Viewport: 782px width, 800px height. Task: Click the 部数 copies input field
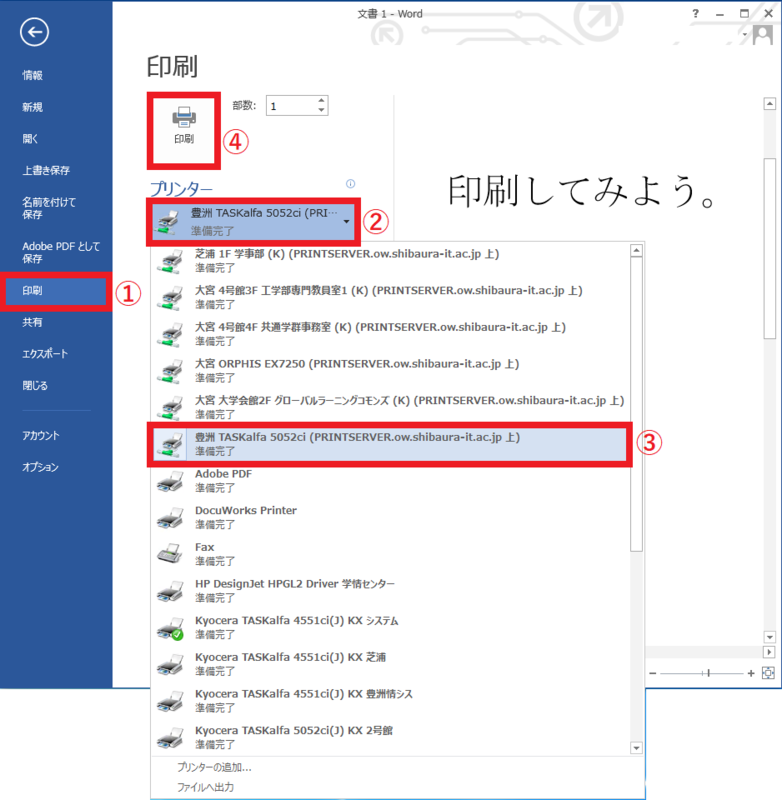[291, 106]
